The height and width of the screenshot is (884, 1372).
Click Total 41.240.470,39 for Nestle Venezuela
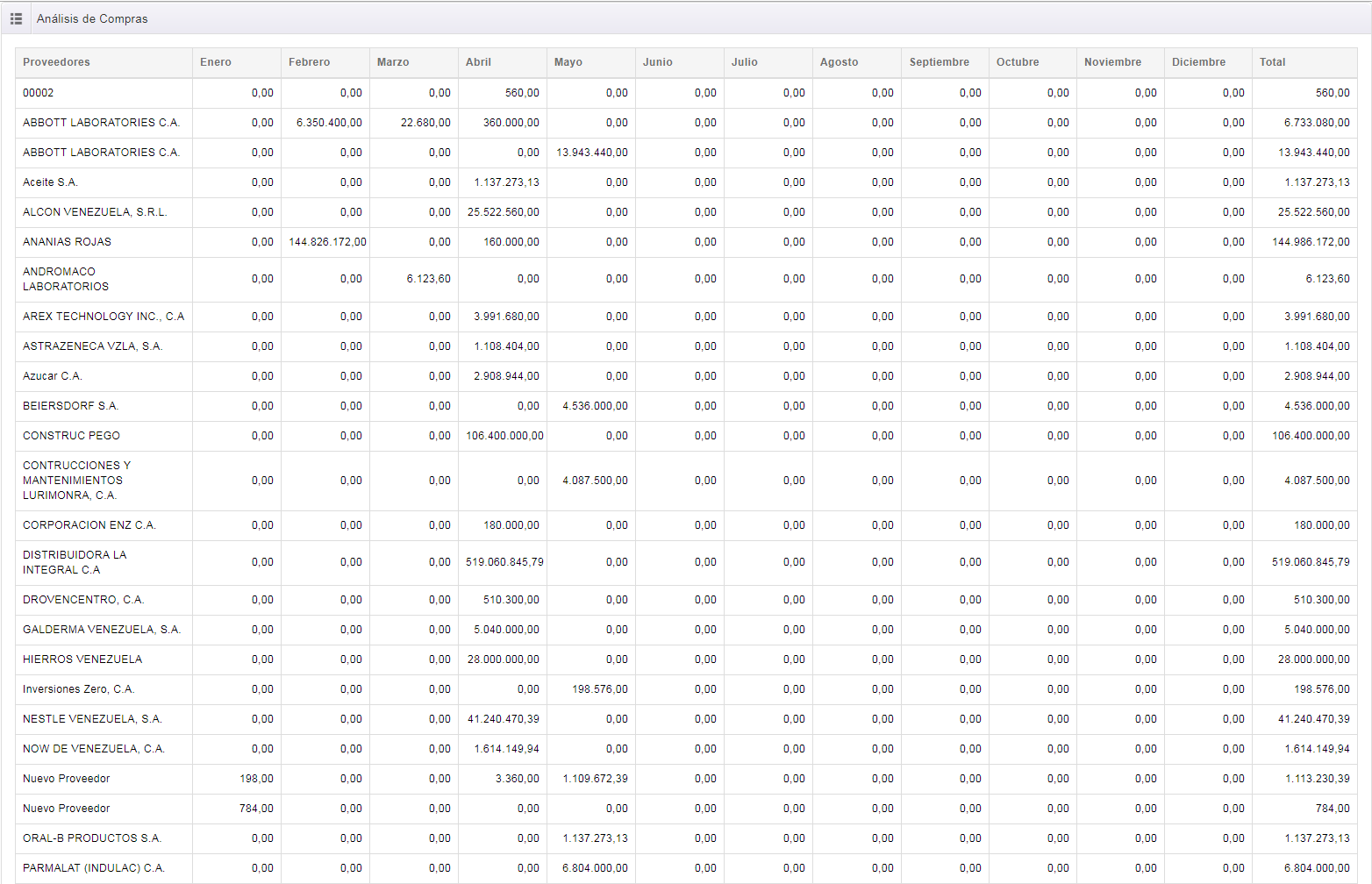tap(1314, 719)
